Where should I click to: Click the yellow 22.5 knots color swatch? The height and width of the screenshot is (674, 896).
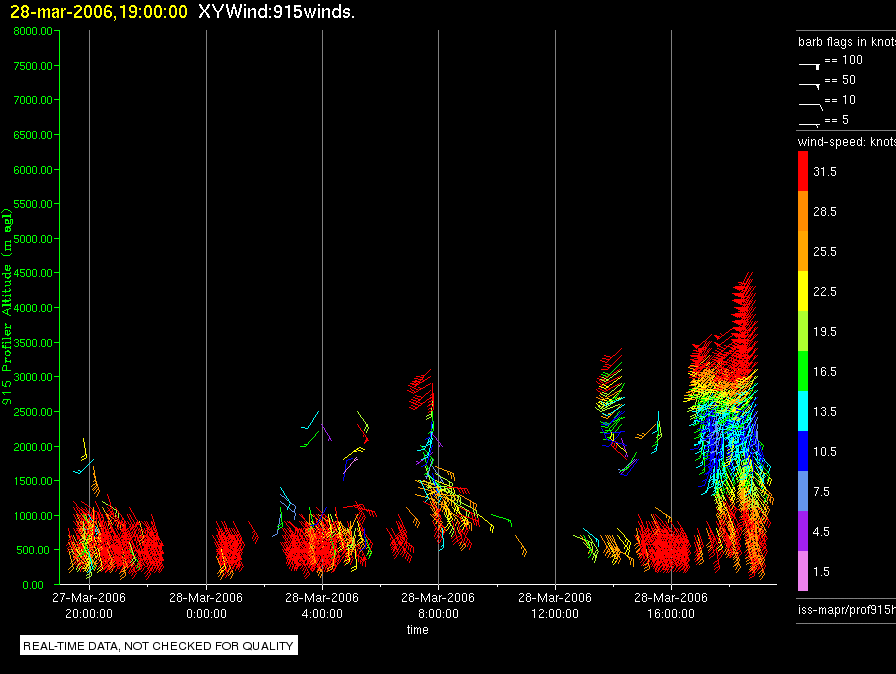803,291
